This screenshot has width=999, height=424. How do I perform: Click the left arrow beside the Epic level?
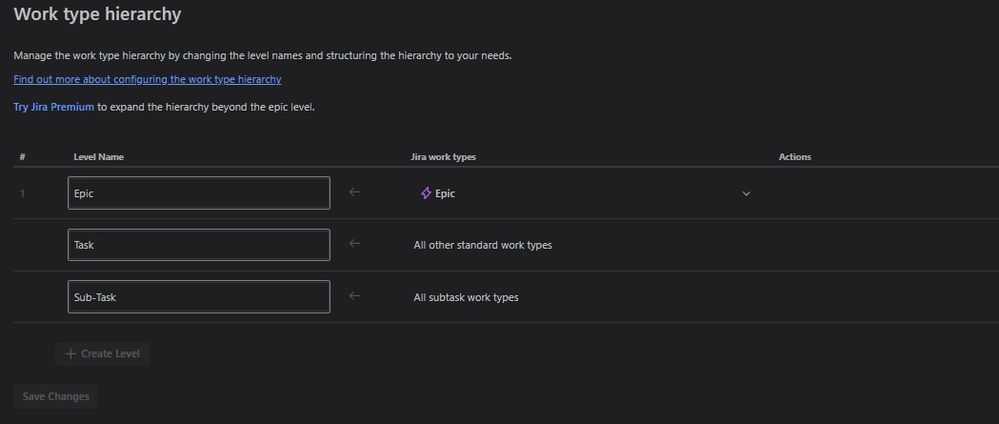point(355,192)
